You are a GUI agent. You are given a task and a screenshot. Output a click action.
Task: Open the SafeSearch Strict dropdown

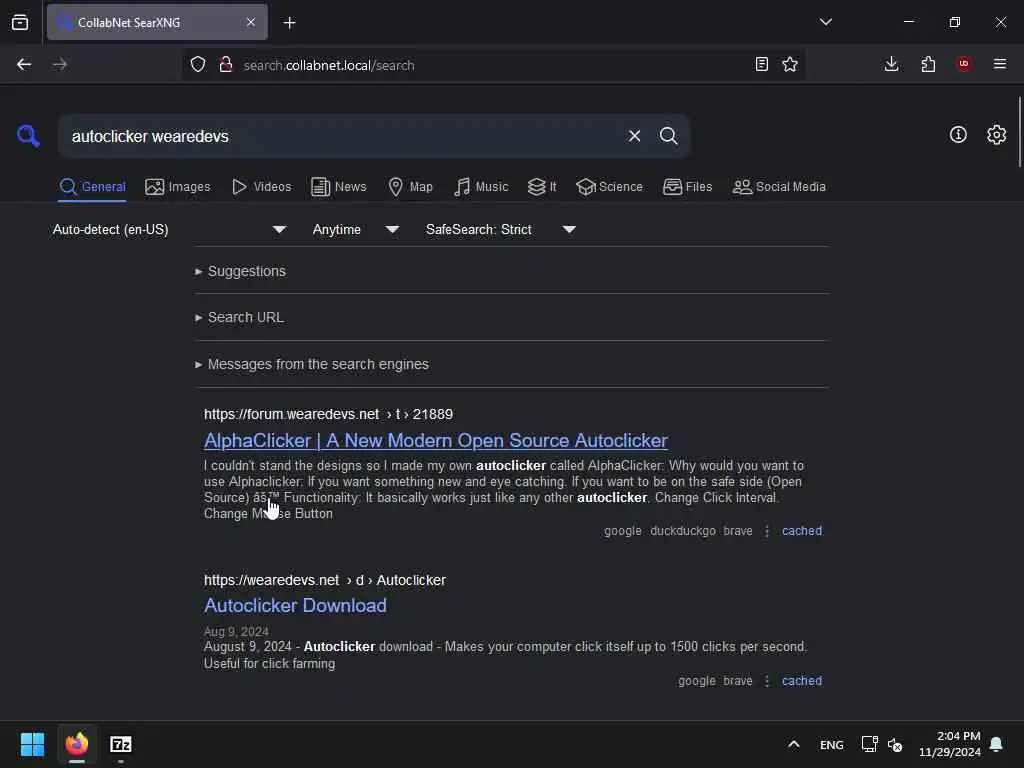point(501,229)
